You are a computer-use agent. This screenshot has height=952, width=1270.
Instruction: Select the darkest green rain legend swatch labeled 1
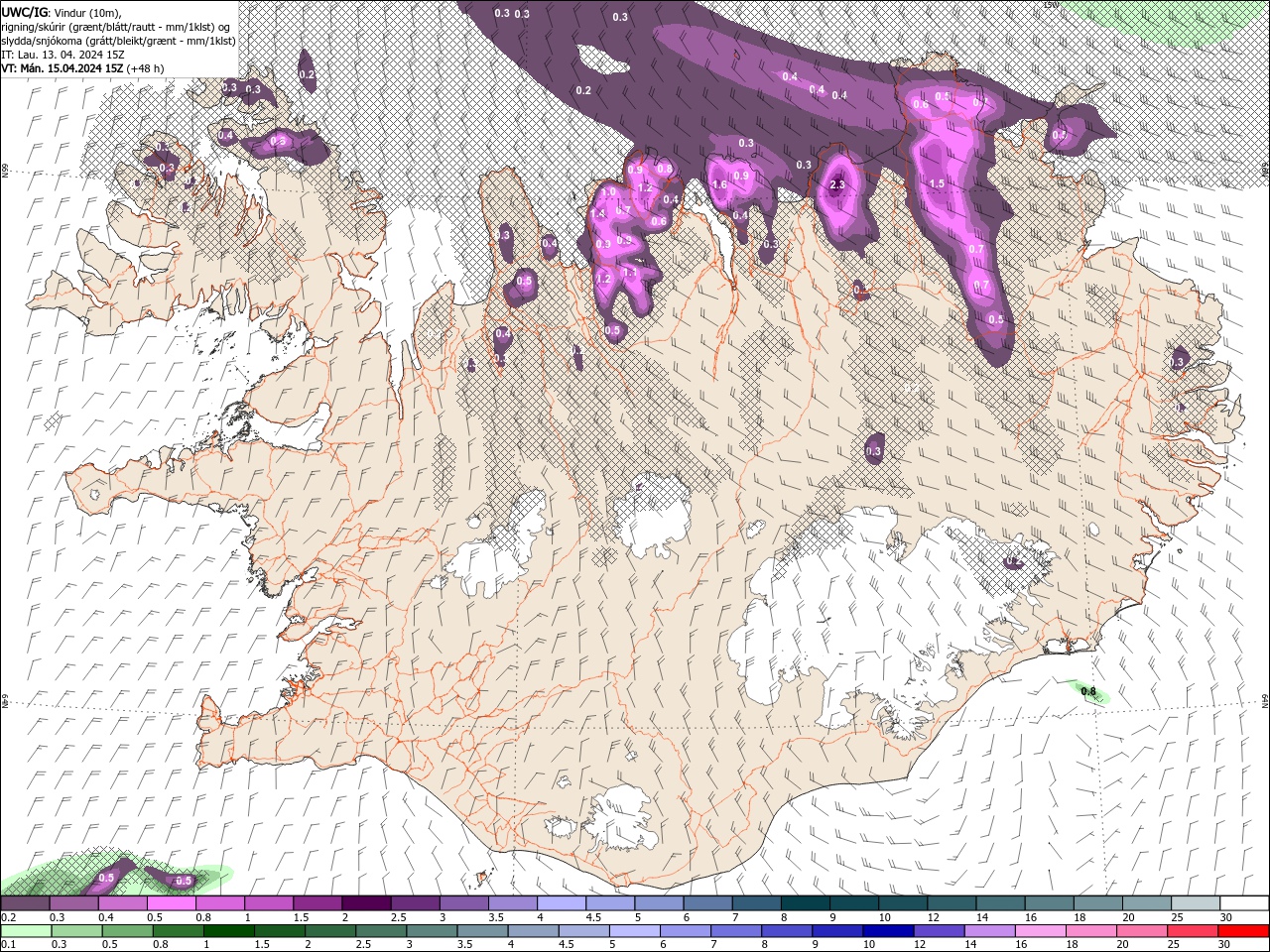[229, 931]
